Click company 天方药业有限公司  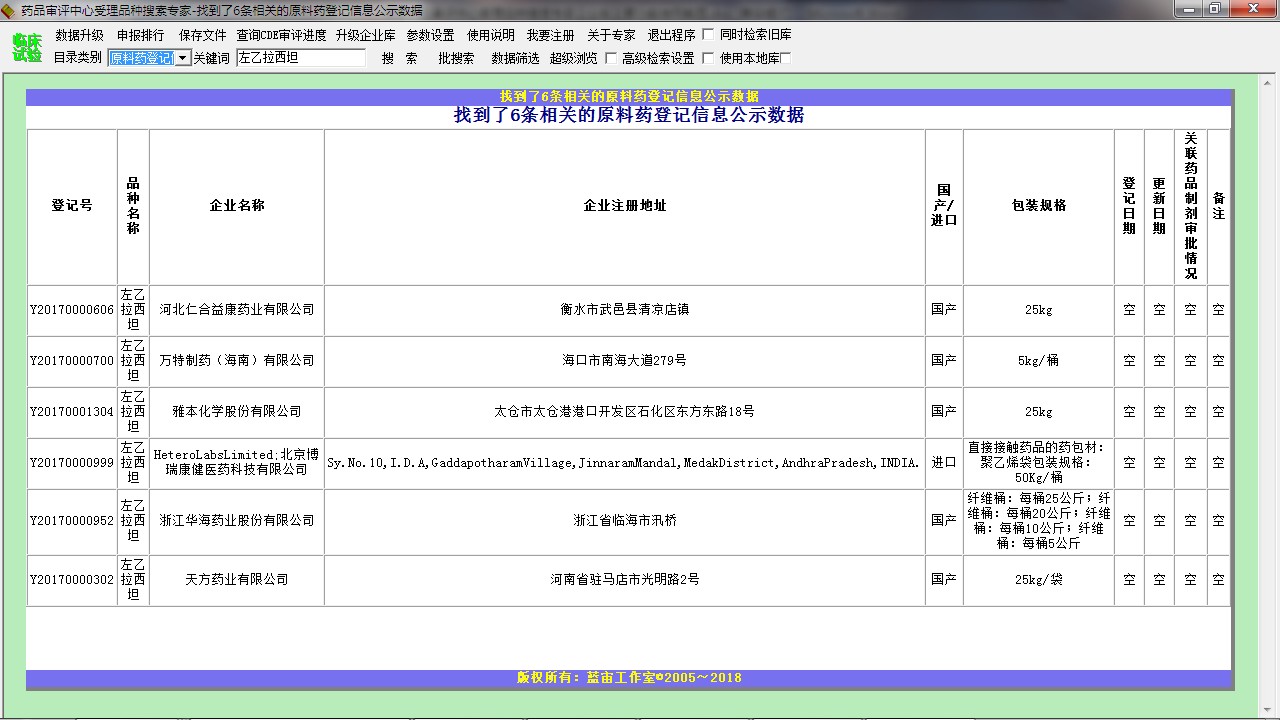[x=237, y=580]
